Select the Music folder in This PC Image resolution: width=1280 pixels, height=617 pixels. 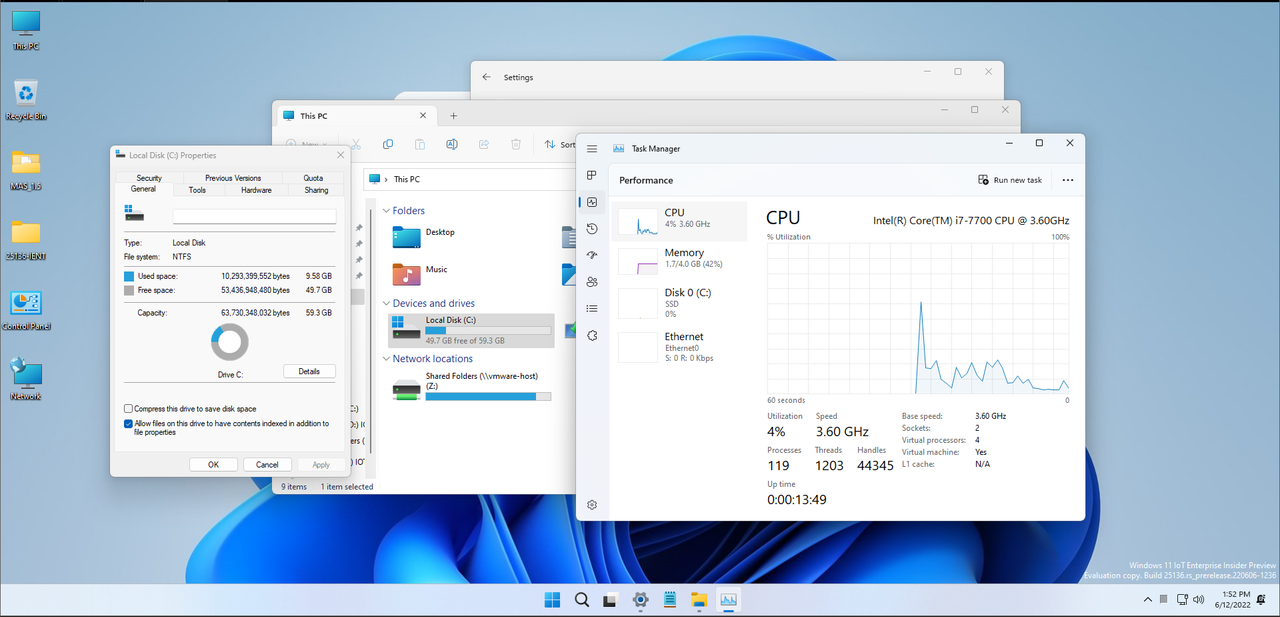coord(420,272)
